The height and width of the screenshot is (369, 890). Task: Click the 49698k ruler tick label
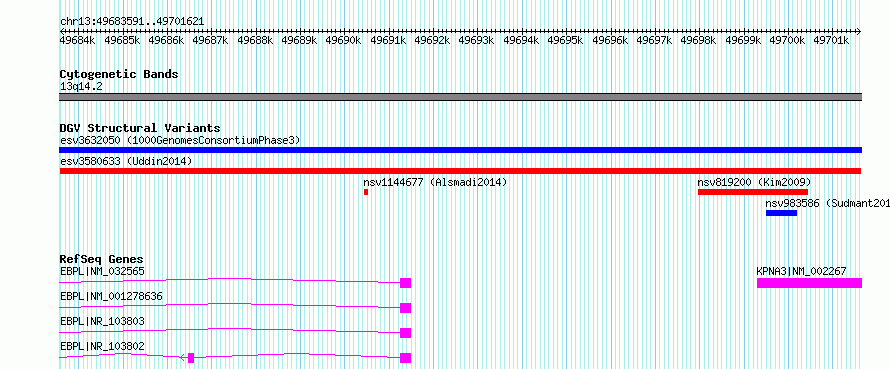coord(699,40)
